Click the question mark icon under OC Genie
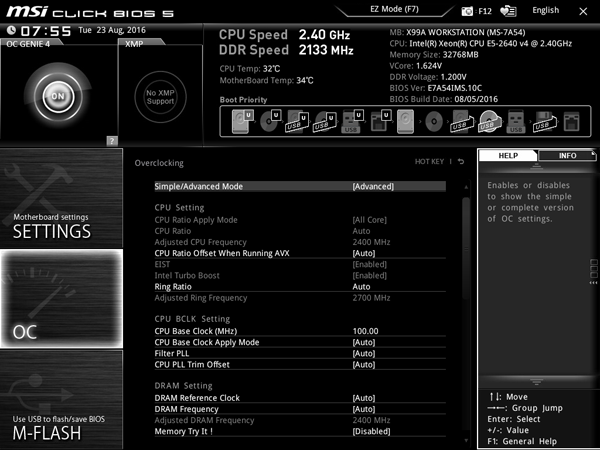 pos(112,141)
